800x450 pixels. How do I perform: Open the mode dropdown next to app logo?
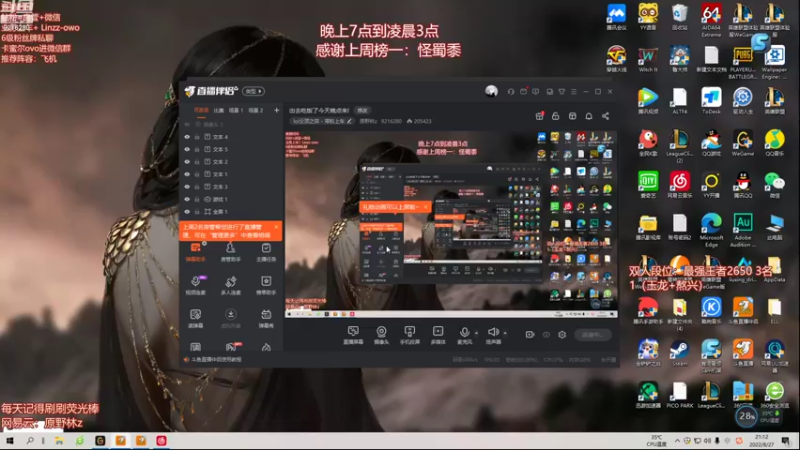tap(254, 91)
